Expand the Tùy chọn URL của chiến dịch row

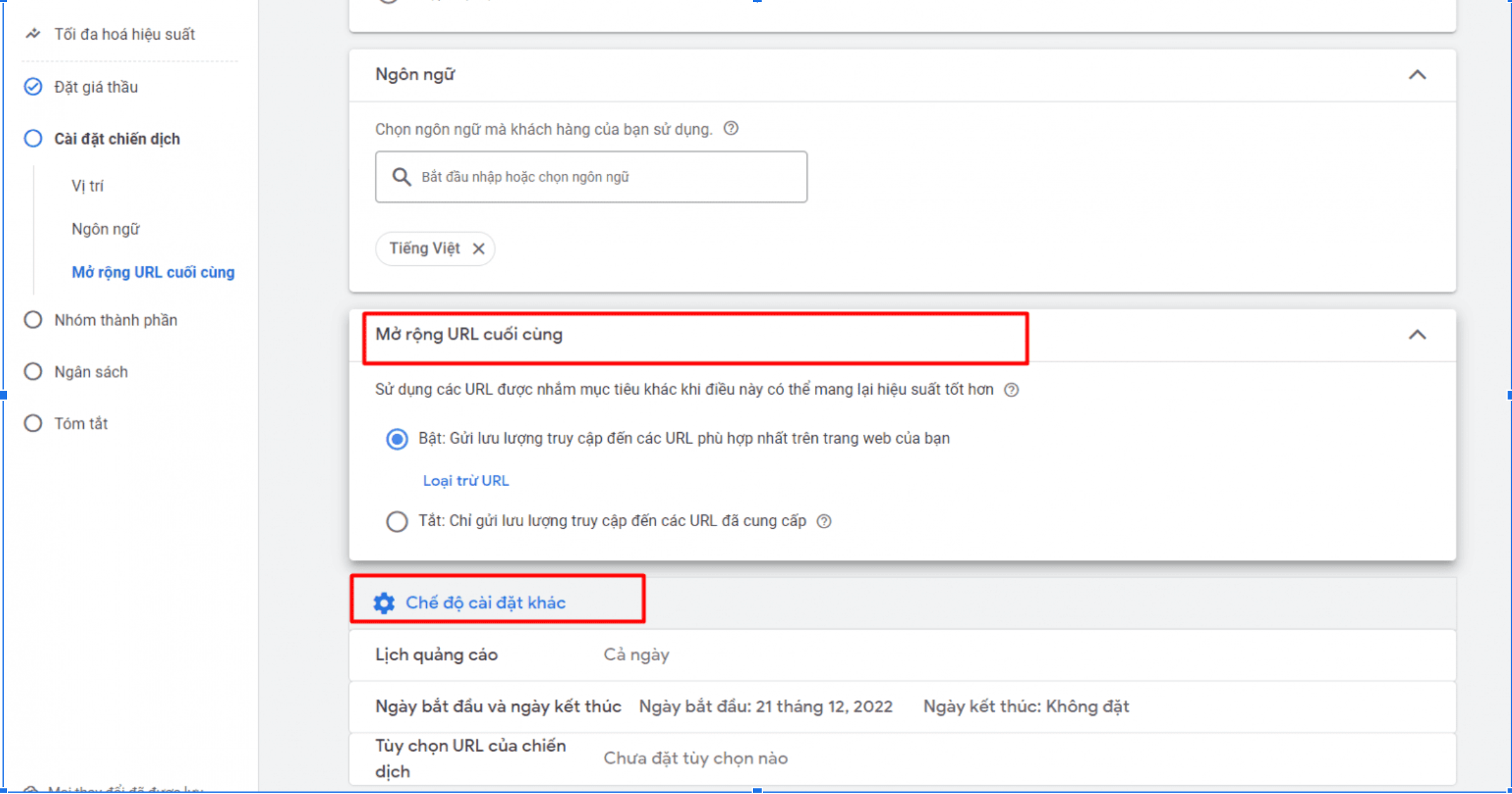pyautogui.click(x=902, y=758)
